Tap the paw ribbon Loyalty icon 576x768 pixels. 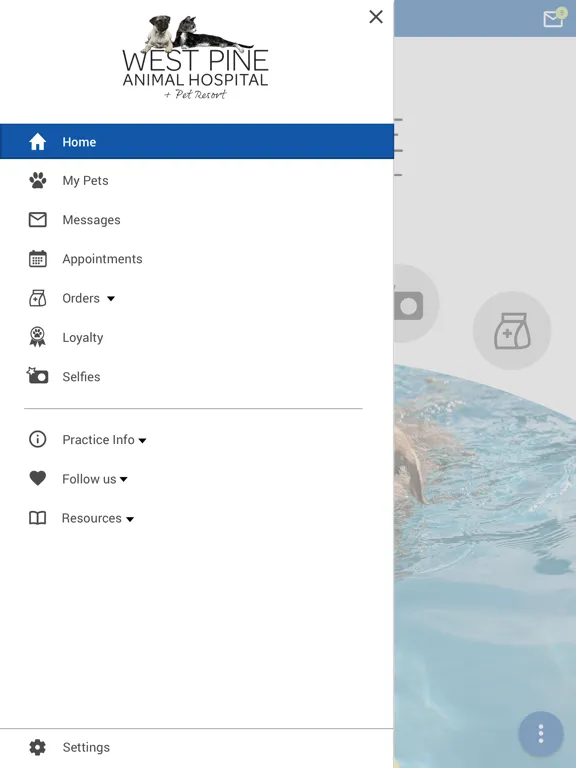(38, 337)
